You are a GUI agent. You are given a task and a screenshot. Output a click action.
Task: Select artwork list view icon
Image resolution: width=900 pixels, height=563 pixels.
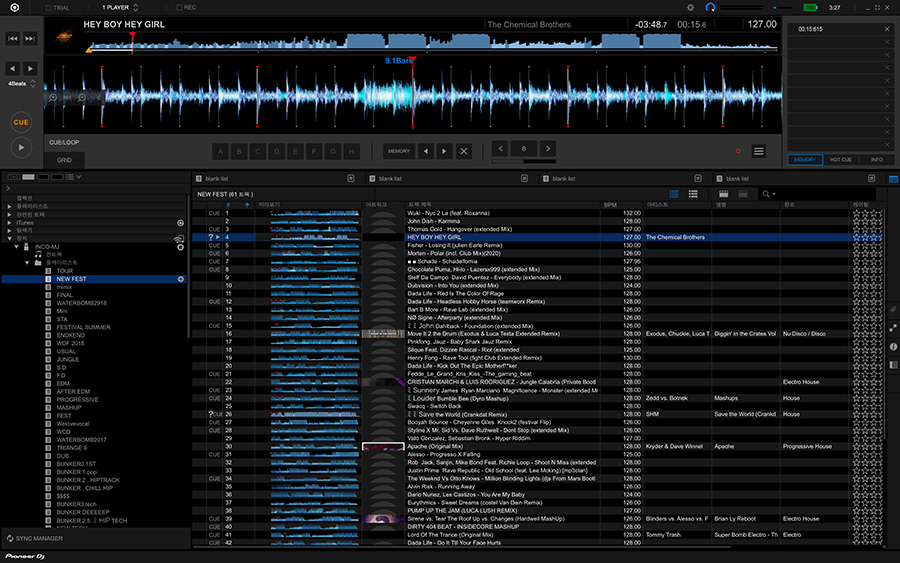674,194
